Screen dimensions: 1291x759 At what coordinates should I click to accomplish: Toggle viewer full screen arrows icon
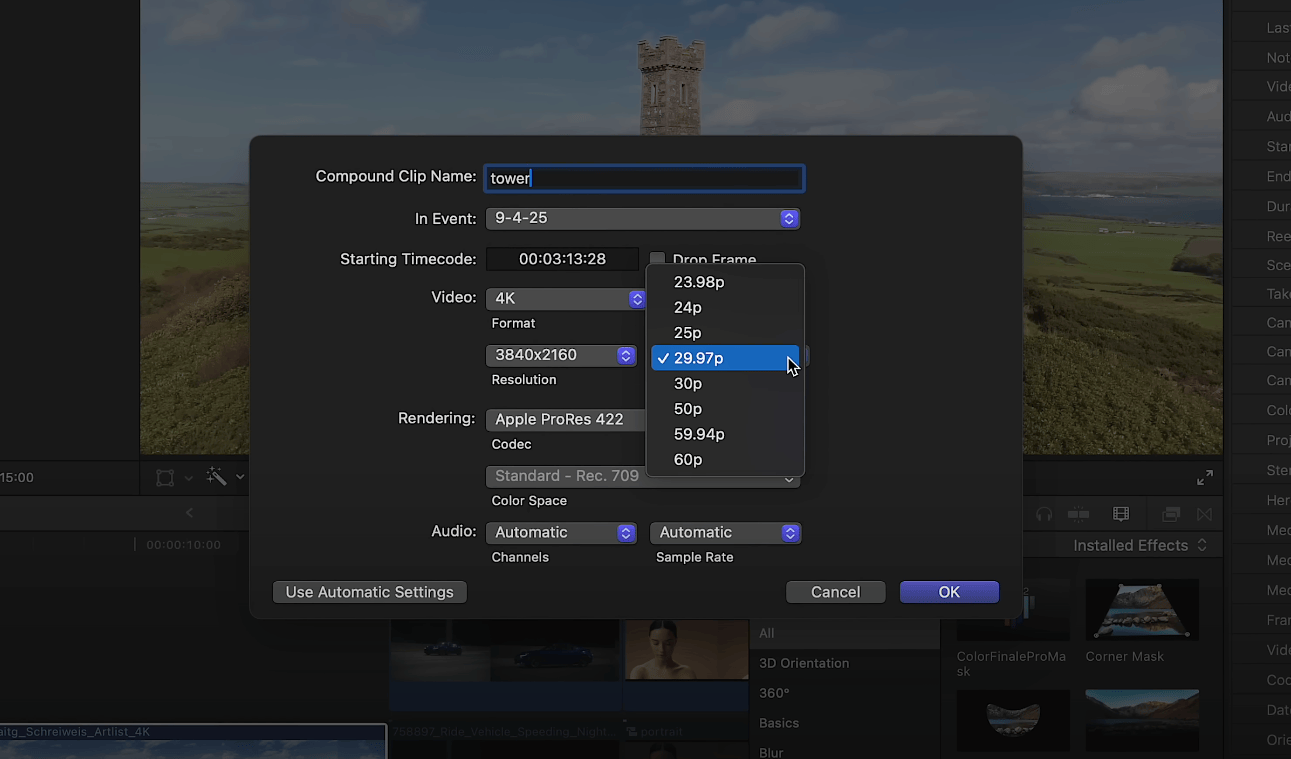click(1205, 478)
